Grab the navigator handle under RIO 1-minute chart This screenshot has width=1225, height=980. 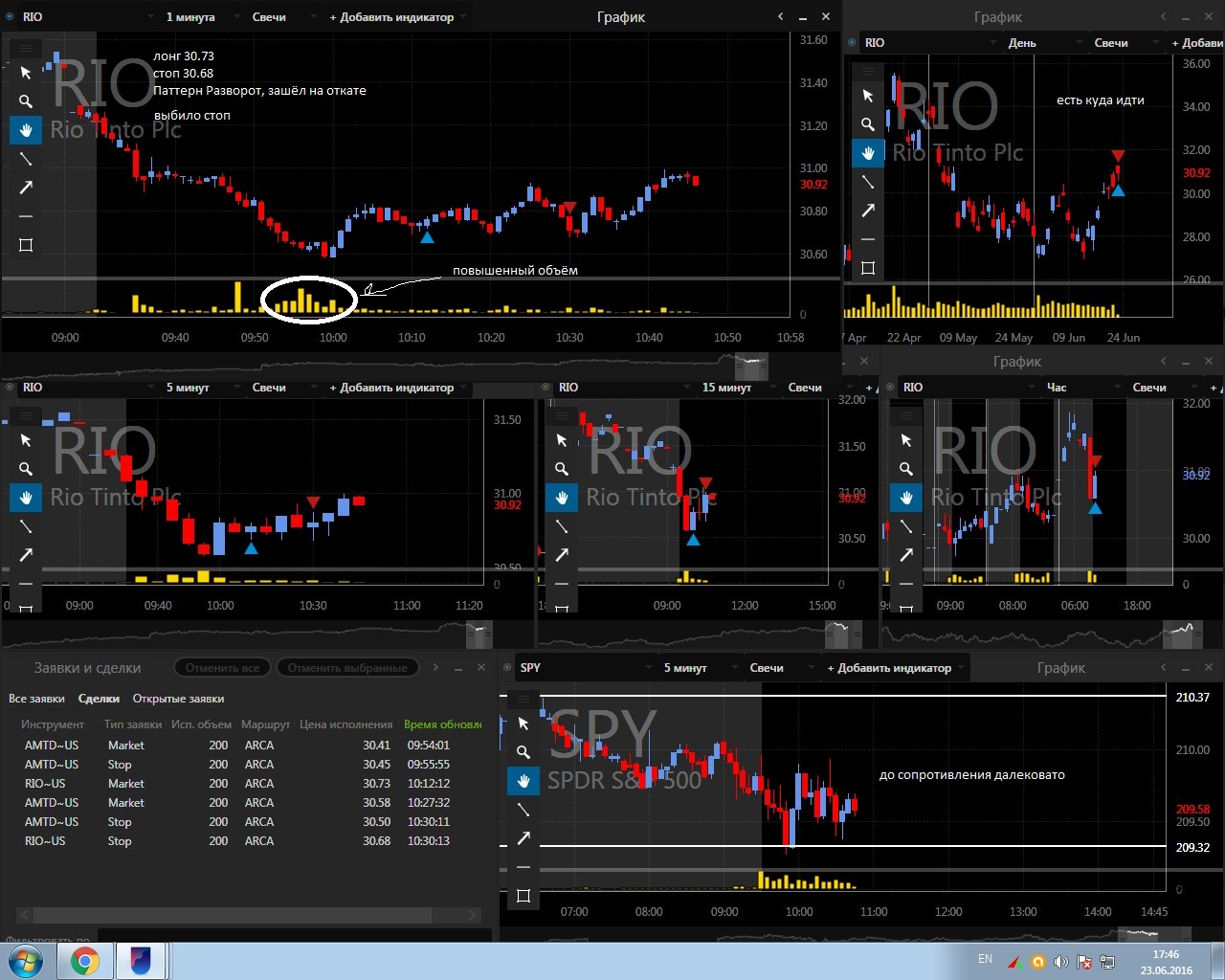click(751, 367)
